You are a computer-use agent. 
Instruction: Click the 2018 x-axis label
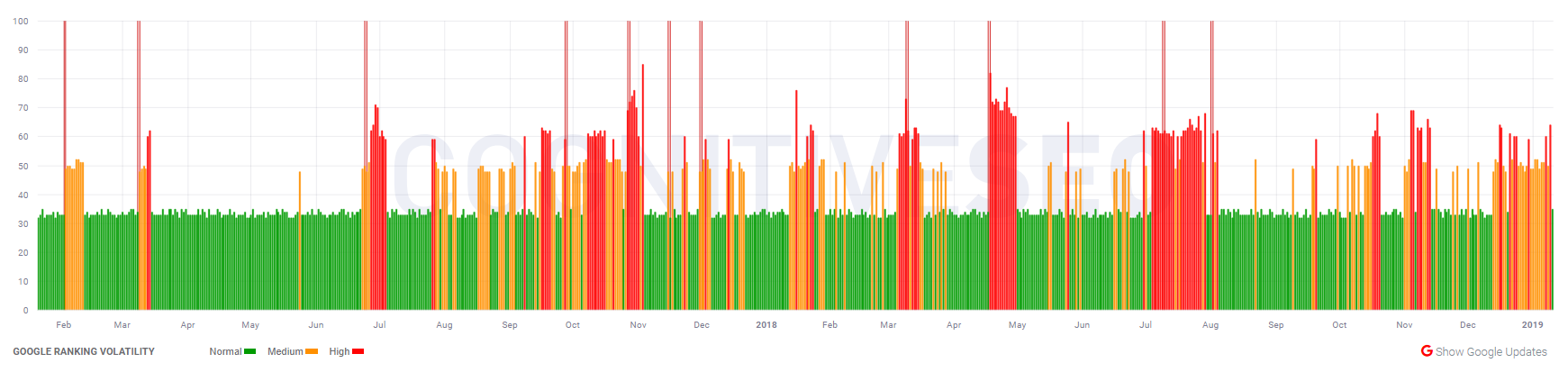(x=766, y=324)
